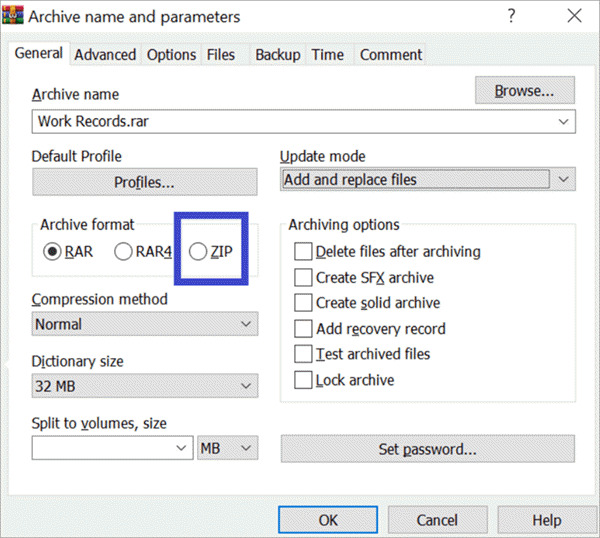Select the RAR archive format
This screenshot has width=600, height=538.
click(52, 252)
